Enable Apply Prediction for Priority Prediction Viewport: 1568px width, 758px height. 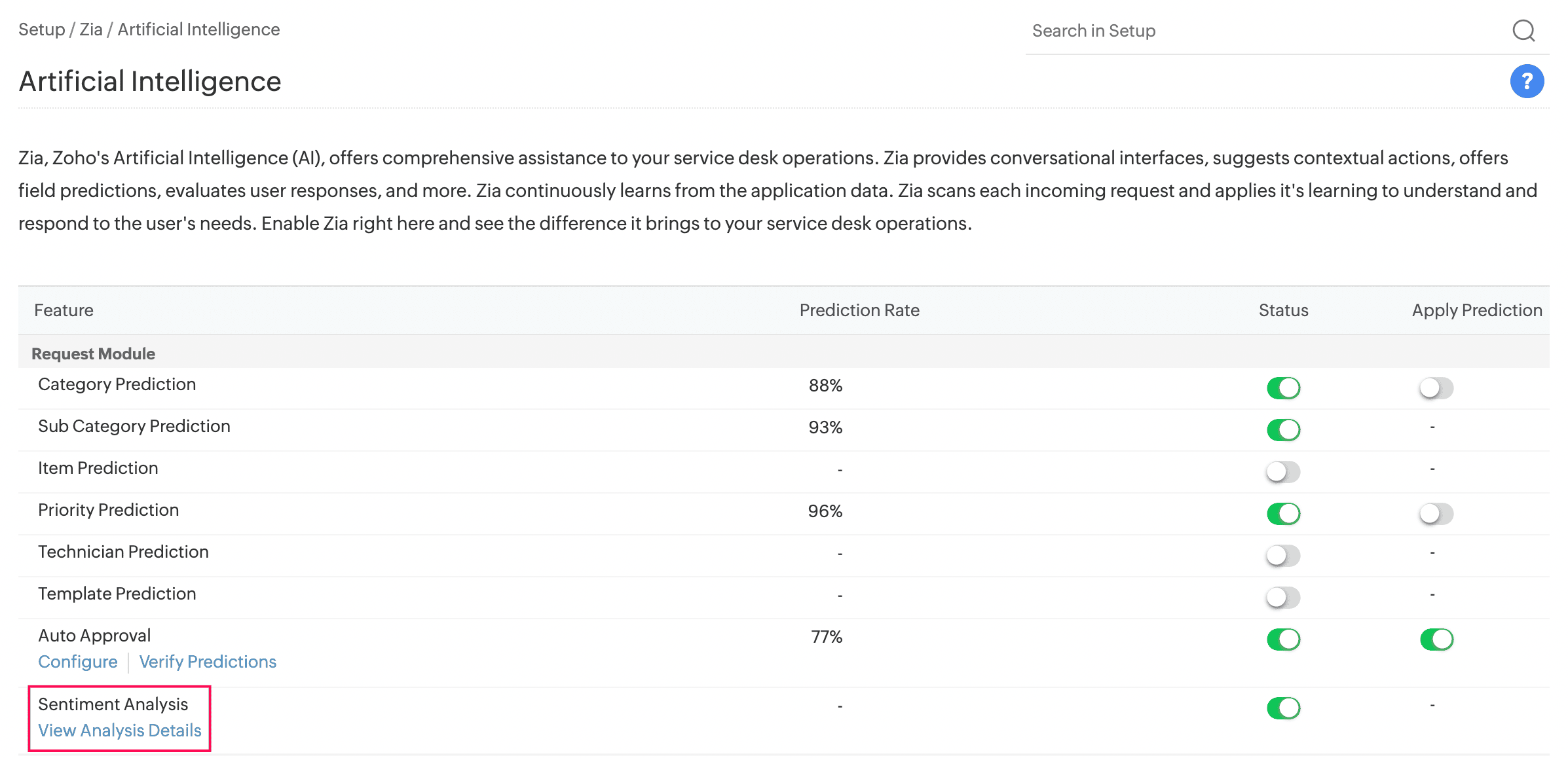coord(1436,513)
